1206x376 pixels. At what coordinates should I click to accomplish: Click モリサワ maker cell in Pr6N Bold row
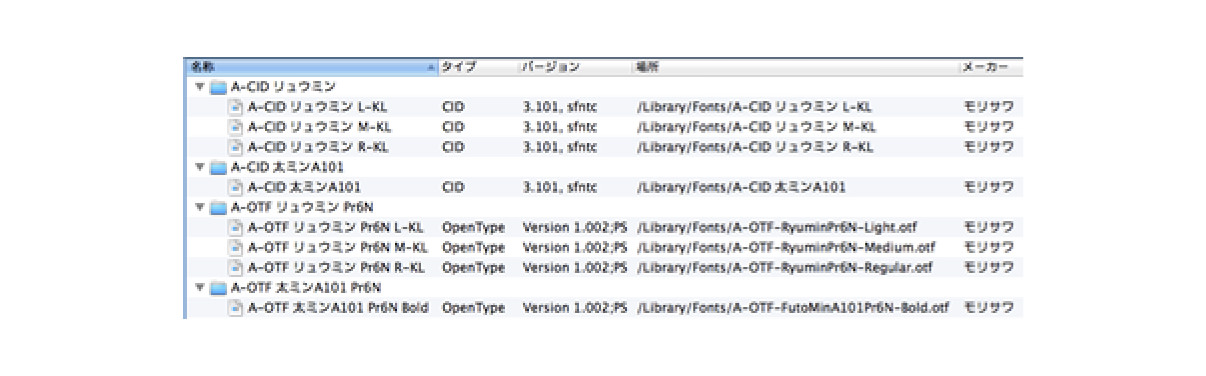[988, 308]
